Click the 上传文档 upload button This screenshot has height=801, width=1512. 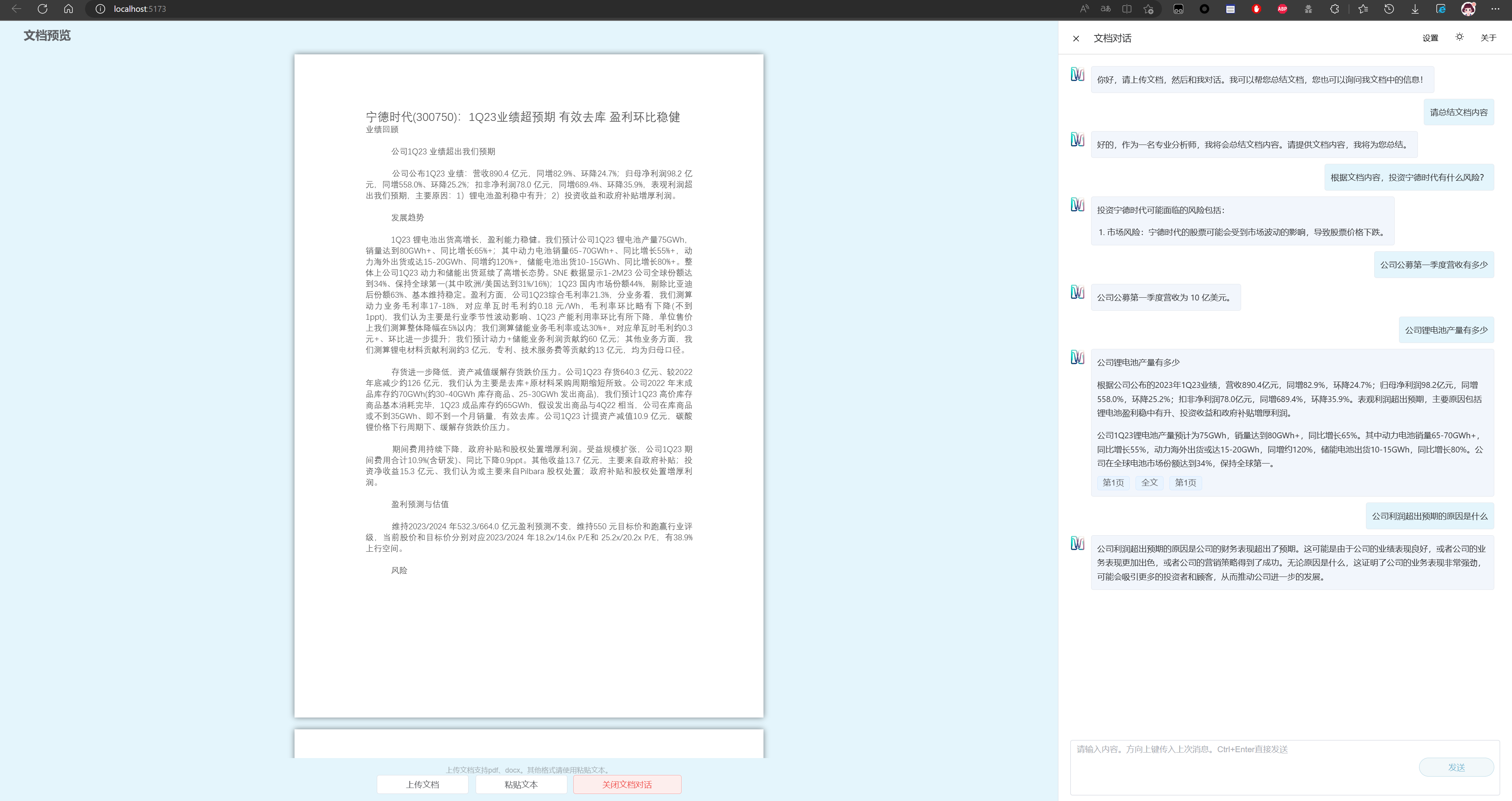tap(422, 784)
